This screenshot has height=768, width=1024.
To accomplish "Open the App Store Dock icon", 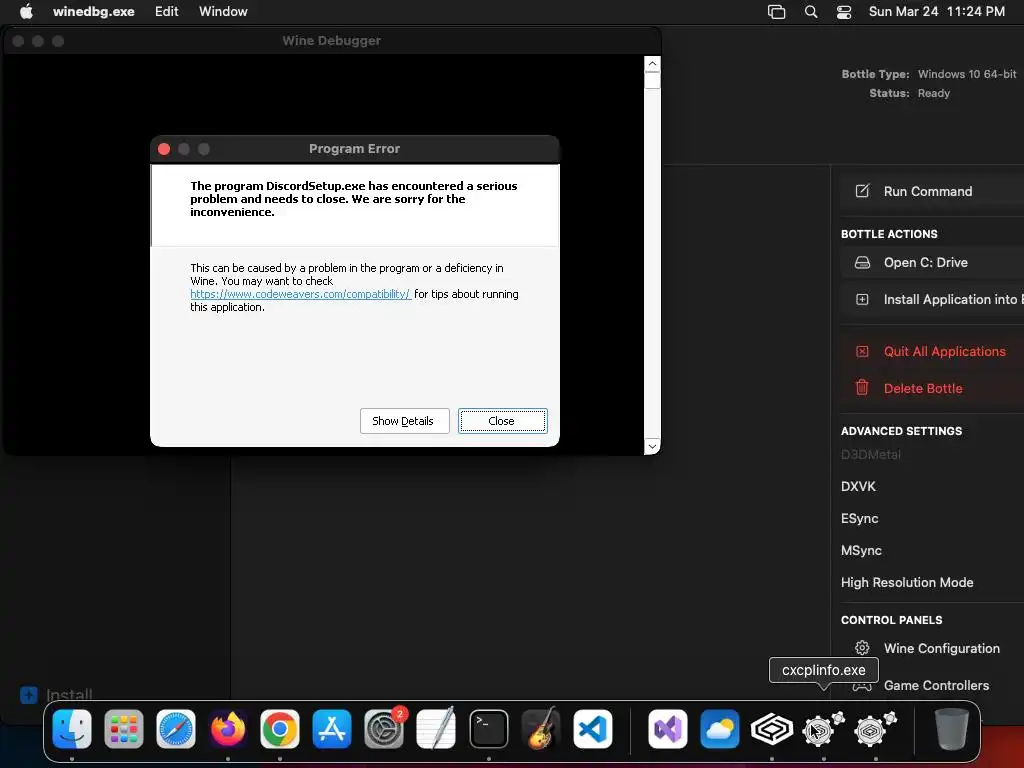I will click(332, 729).
